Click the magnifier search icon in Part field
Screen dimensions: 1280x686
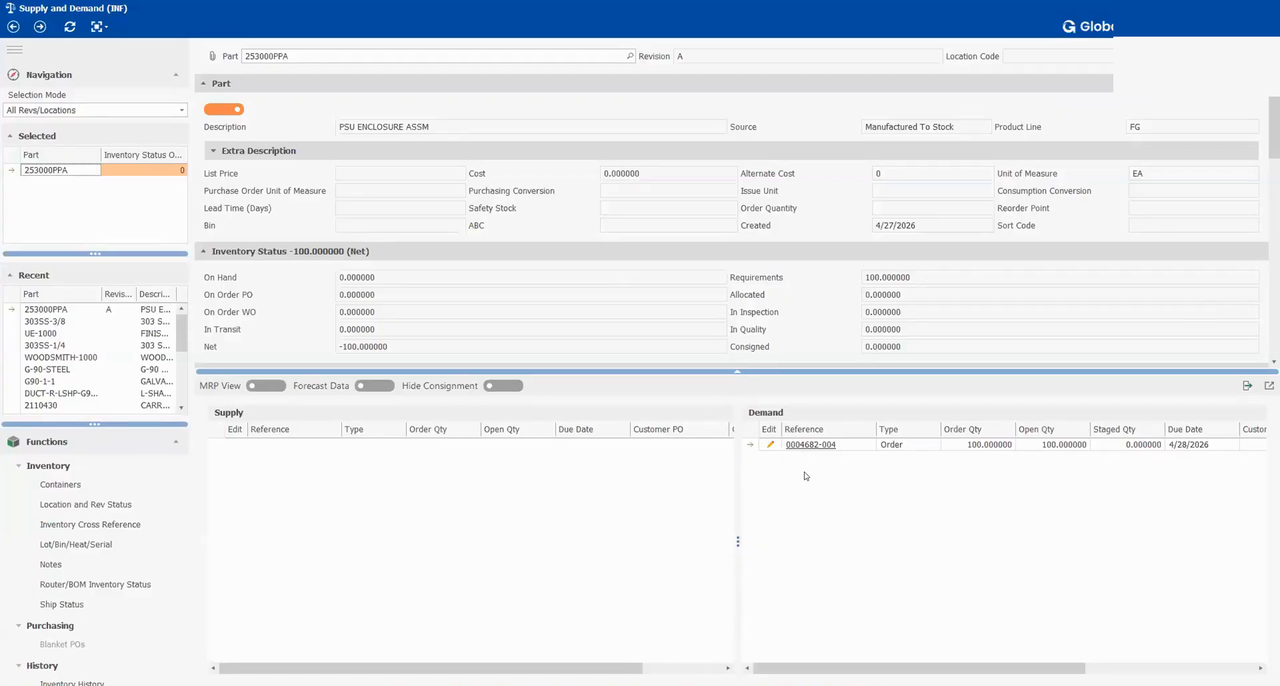(630, 56)
